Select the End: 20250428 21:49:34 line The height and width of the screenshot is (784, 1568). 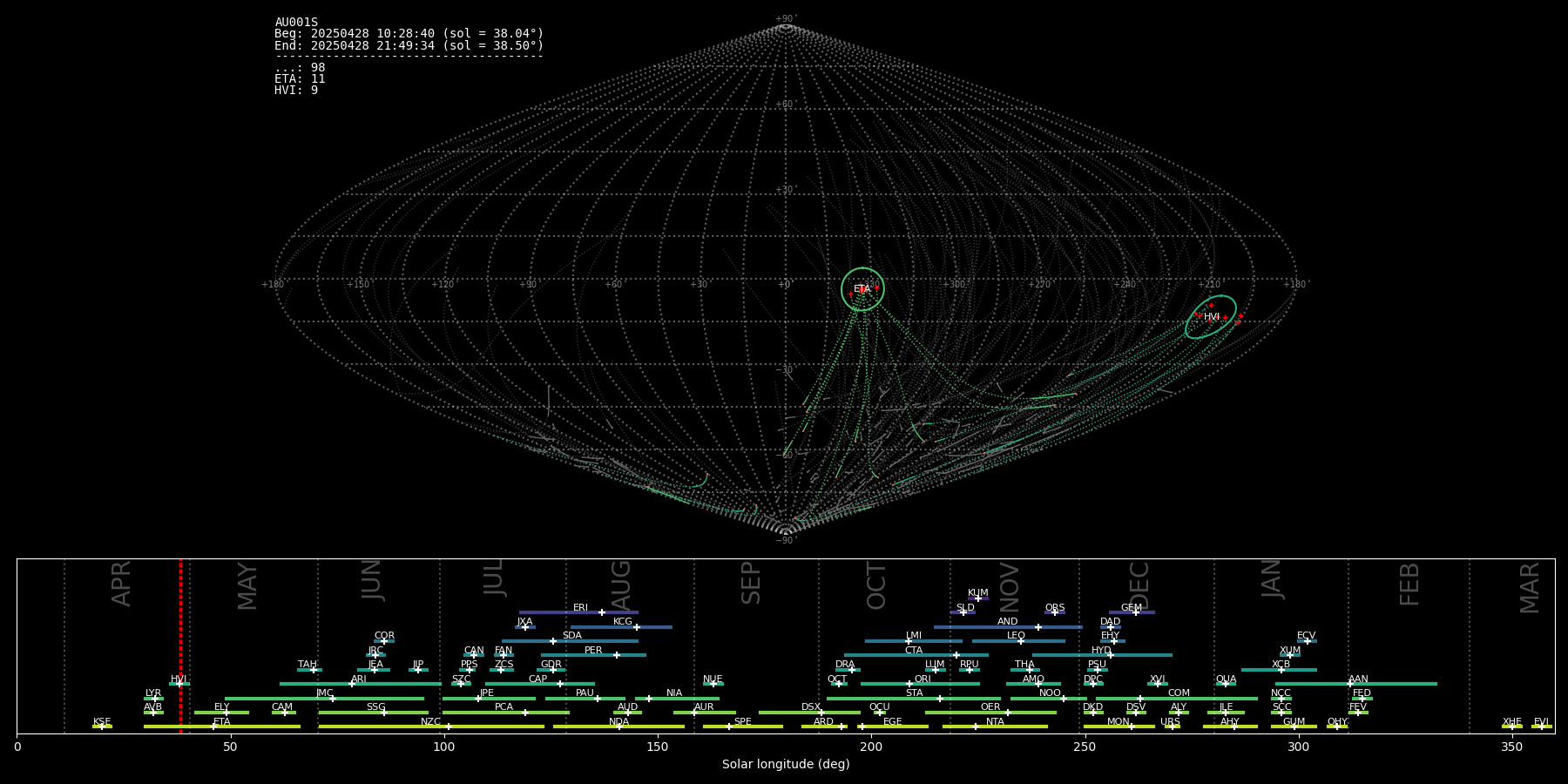click(409, 45)
